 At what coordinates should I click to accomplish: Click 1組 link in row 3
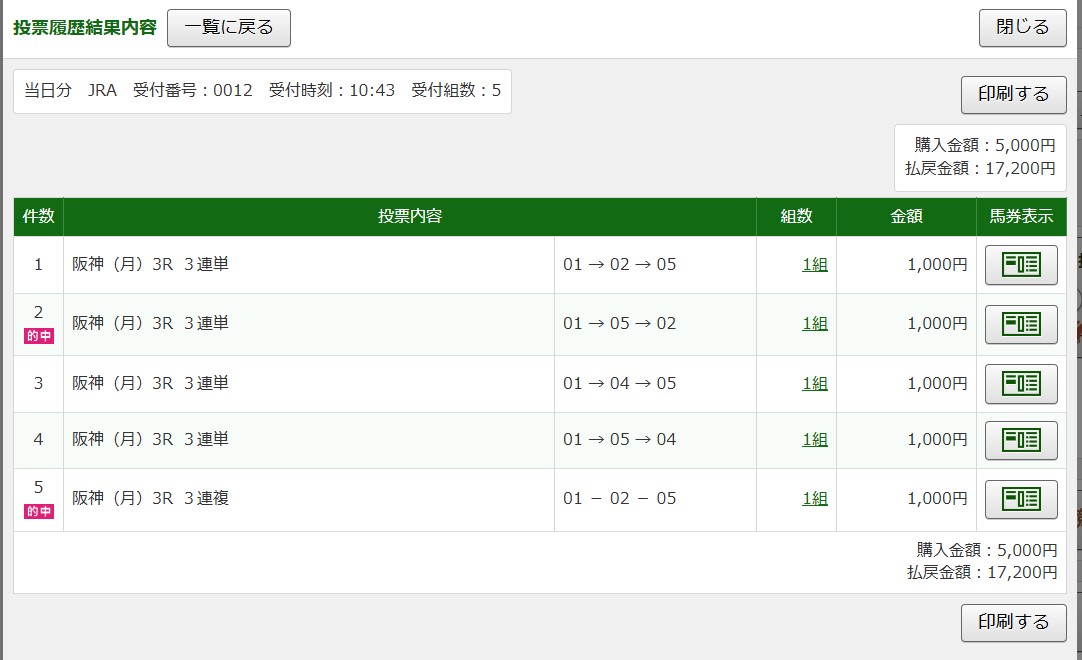click(814, 384)
